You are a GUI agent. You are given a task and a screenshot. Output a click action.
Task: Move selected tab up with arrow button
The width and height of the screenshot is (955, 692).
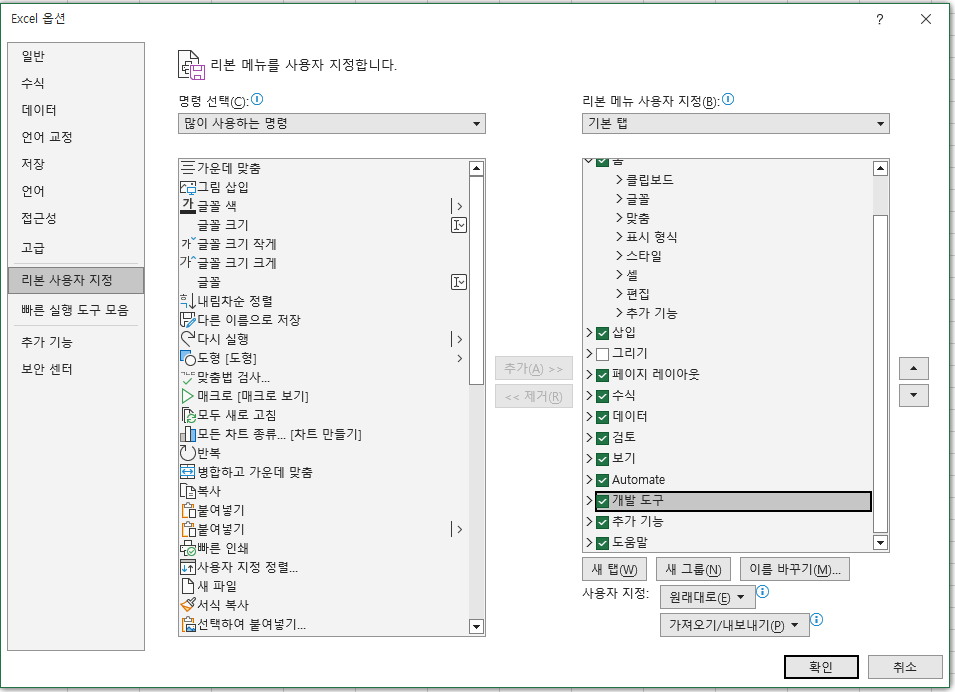[x=914, y=369]
